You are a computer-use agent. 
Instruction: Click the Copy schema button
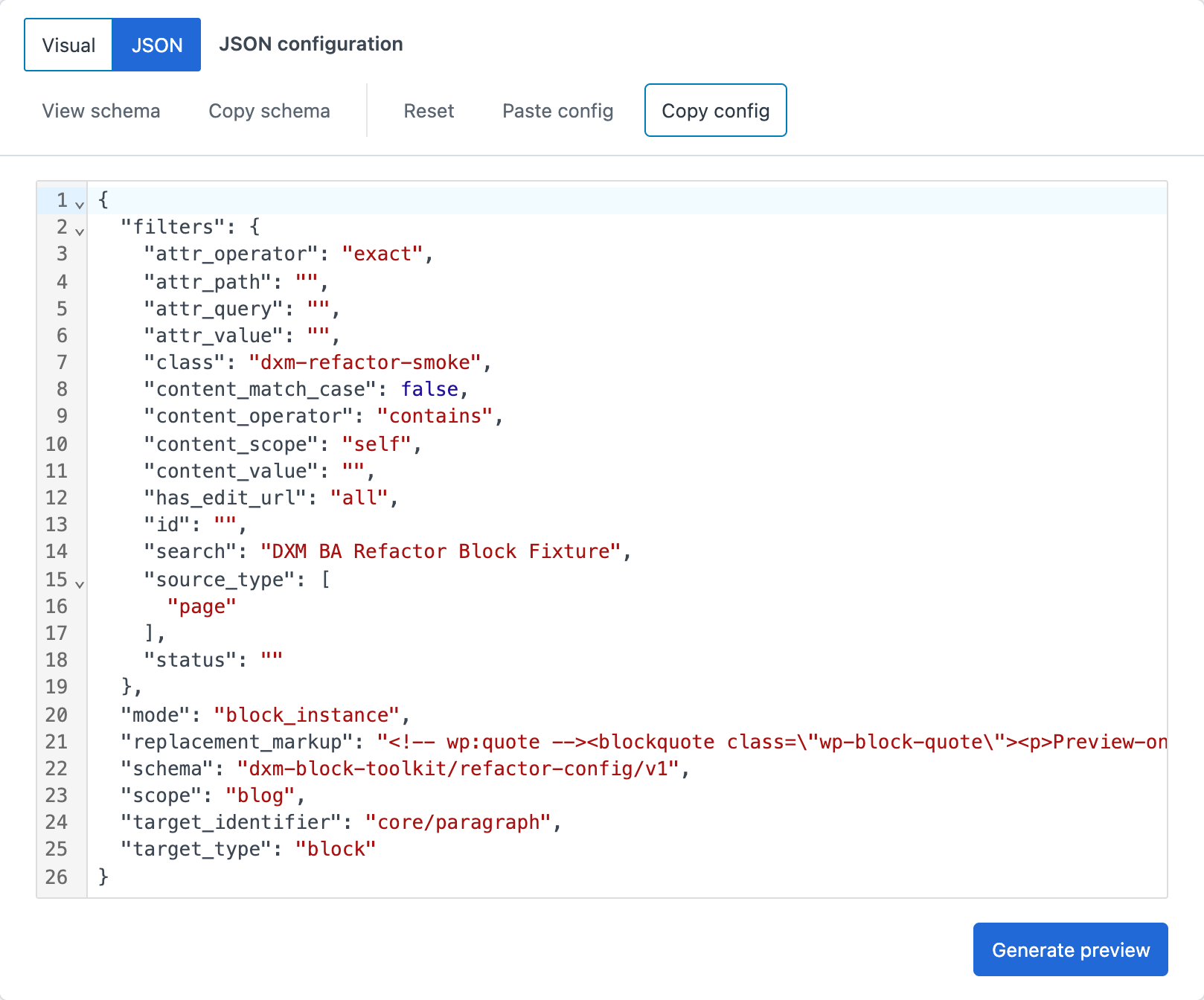269,110
